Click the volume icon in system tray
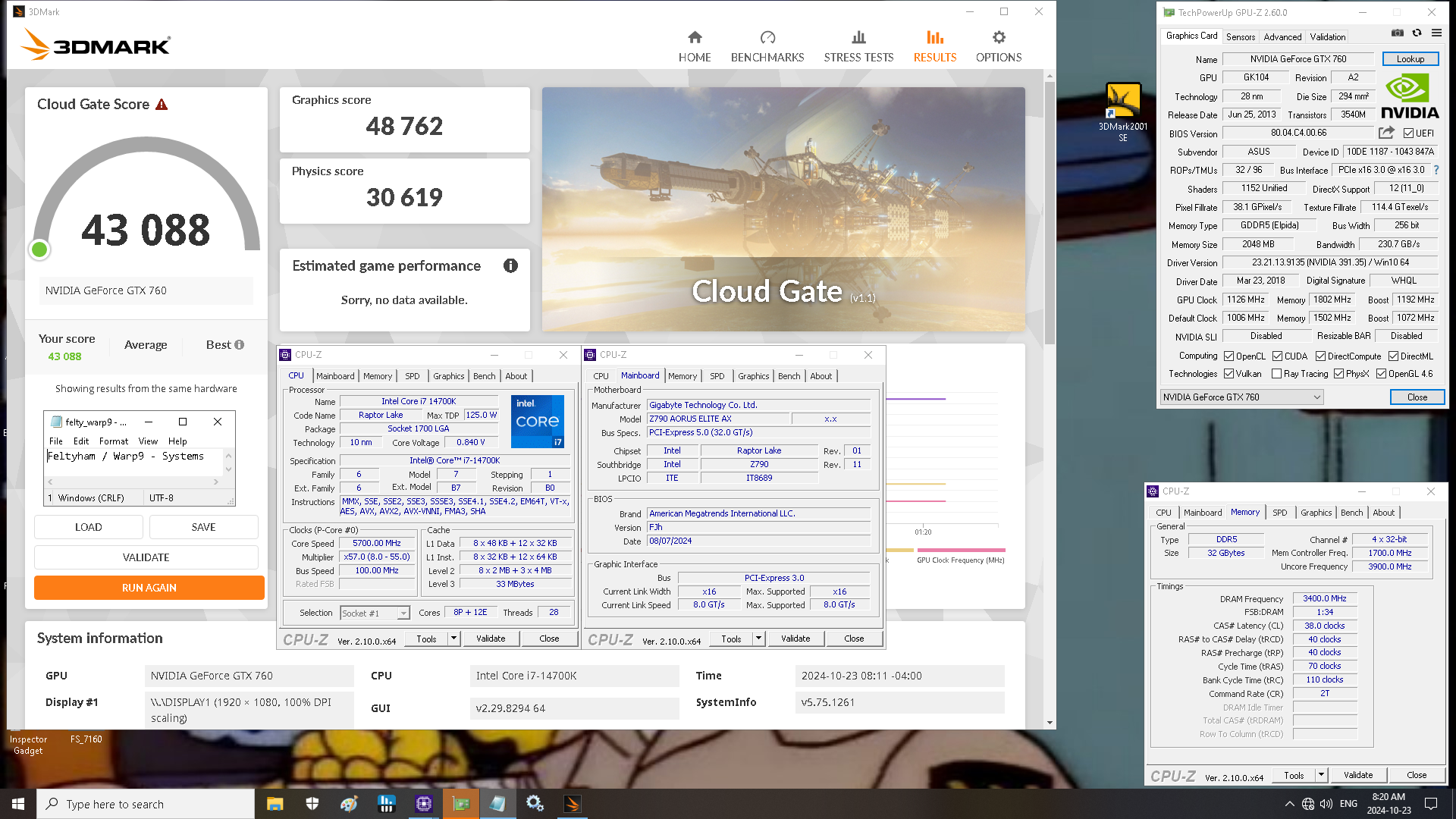 click(x=1326, y=804)
